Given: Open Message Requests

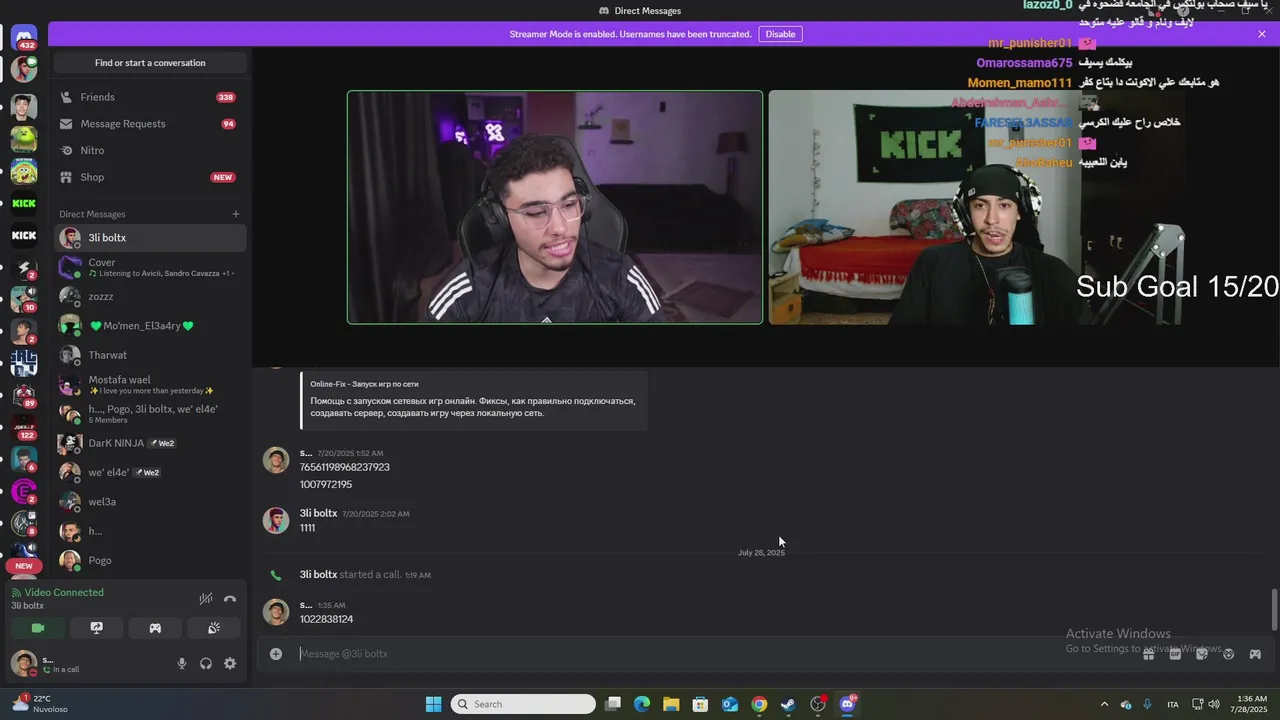Looking at the screenshot, I should point(150,124).
